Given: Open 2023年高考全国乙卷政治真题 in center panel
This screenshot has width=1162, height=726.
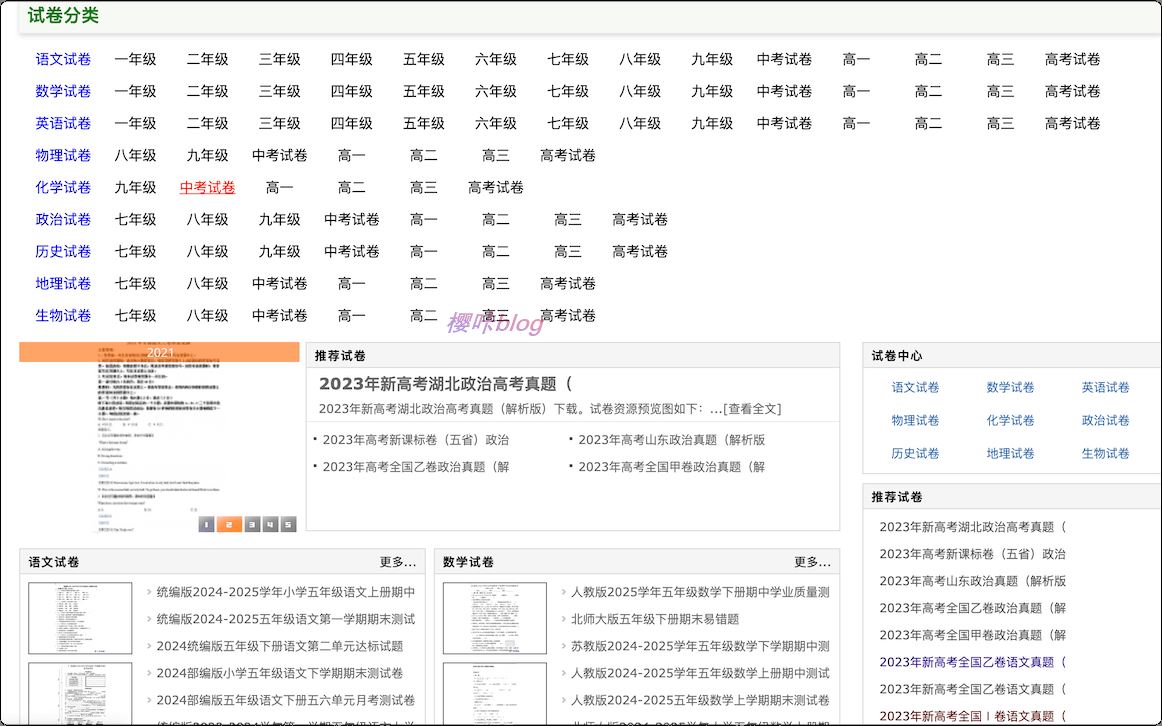Looking at the screenshot, I should tap(416, 467).
